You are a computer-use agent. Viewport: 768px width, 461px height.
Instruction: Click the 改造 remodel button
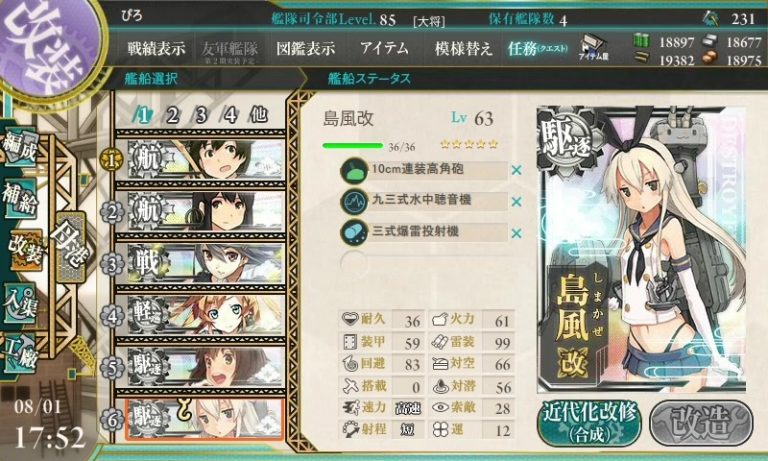coord(701,423)
